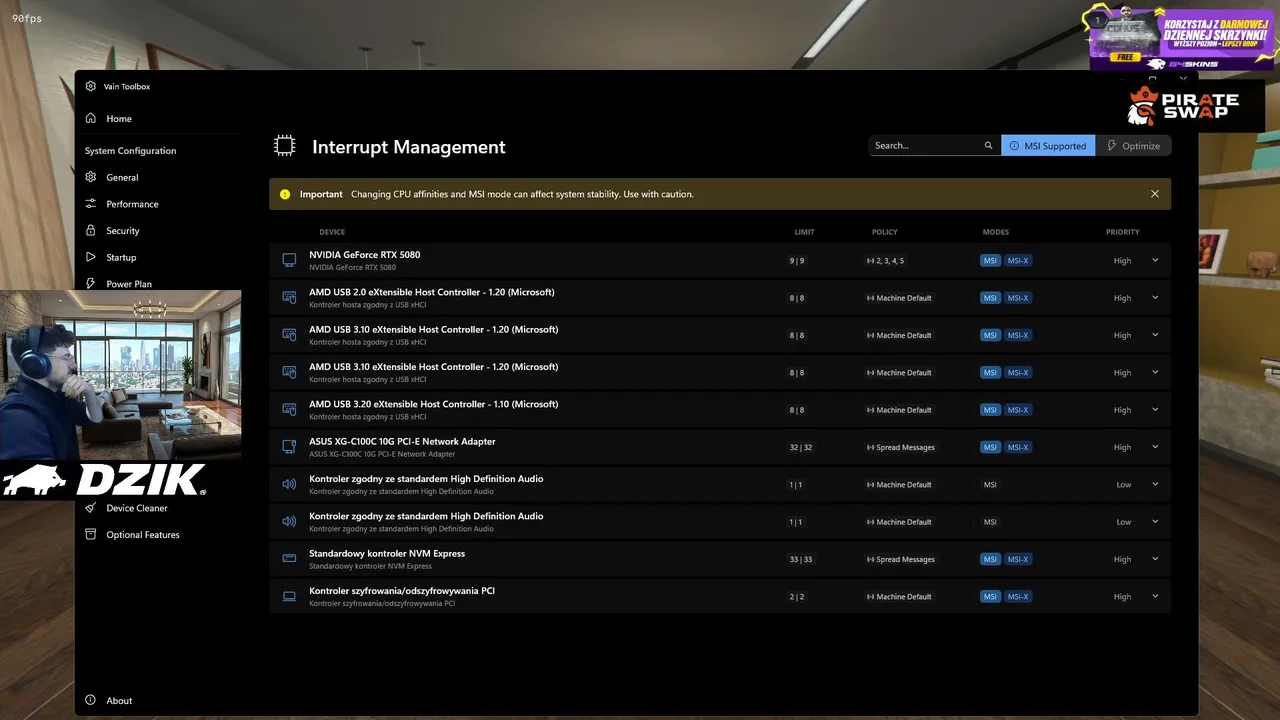Image resolution: width=1280 pixels, height=720 pixels.
Task: Click the 'AMD USB 3.20 eXtensible Host Controller' name
Action: coord(433,404)
